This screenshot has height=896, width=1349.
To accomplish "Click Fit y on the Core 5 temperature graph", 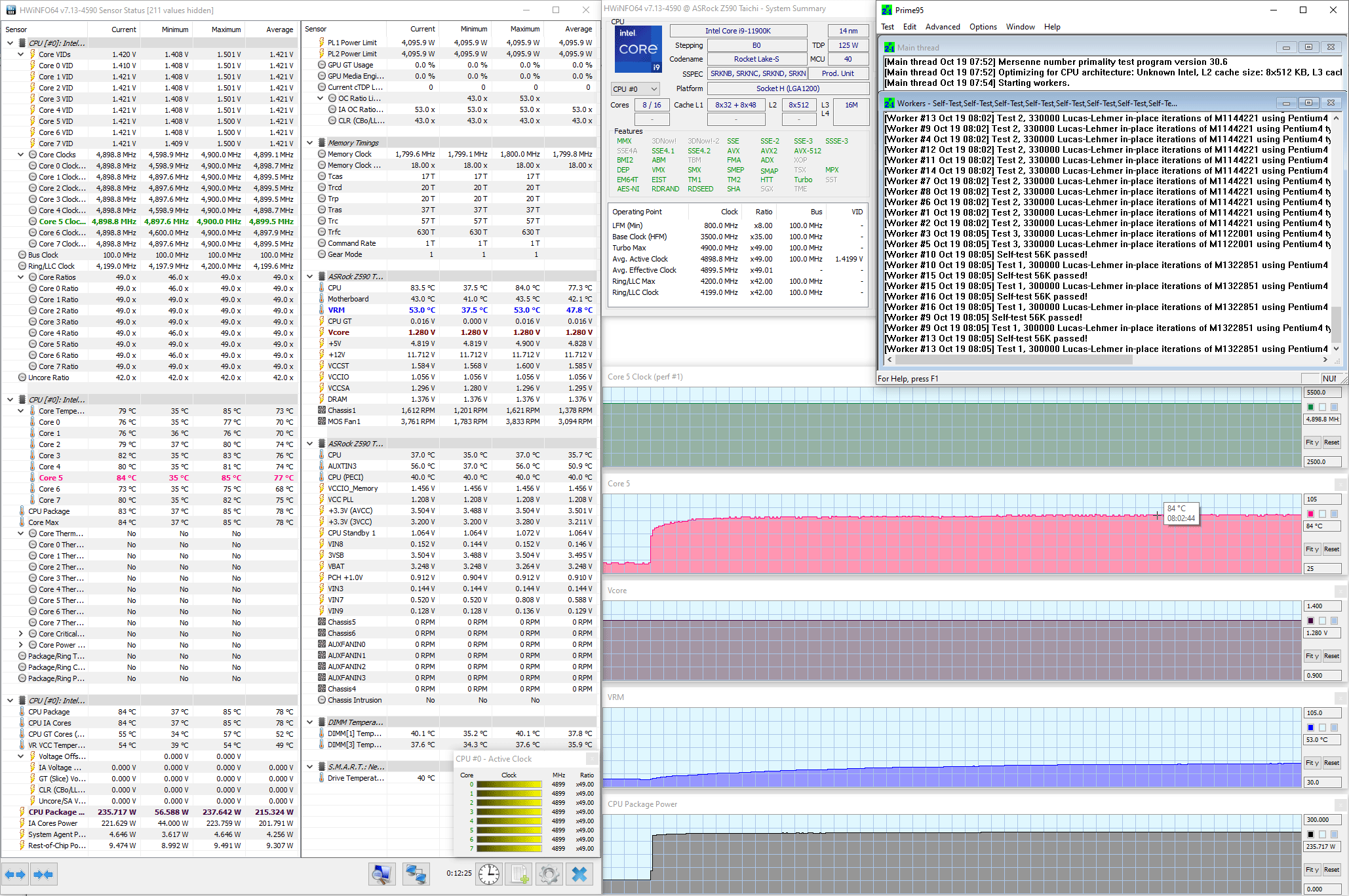I will [1312, 549].
